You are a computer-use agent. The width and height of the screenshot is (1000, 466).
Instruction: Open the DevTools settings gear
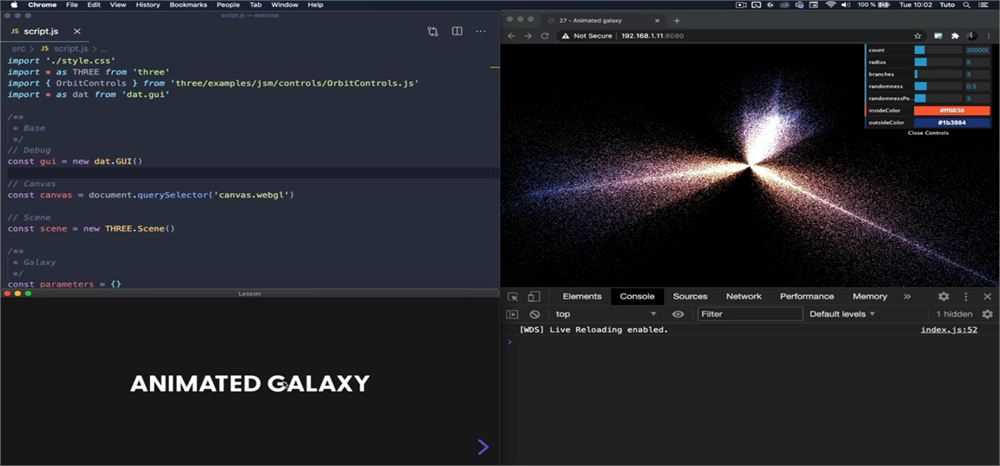[944, 296]
